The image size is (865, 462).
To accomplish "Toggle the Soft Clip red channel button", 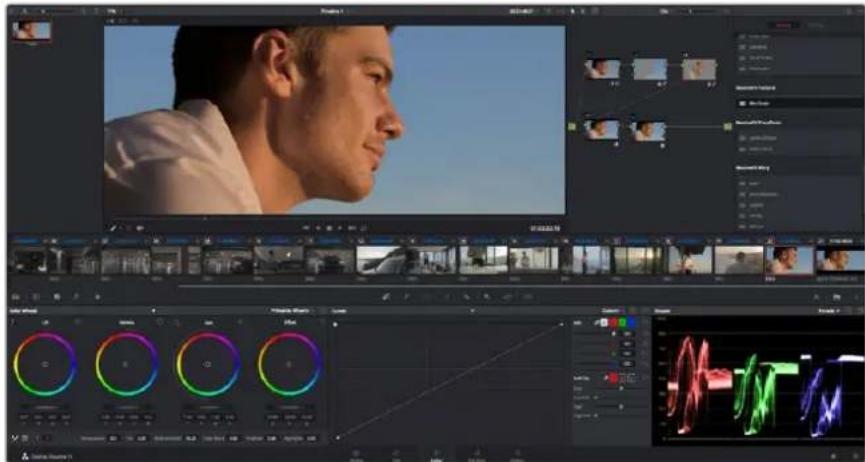I will [613, 378].
